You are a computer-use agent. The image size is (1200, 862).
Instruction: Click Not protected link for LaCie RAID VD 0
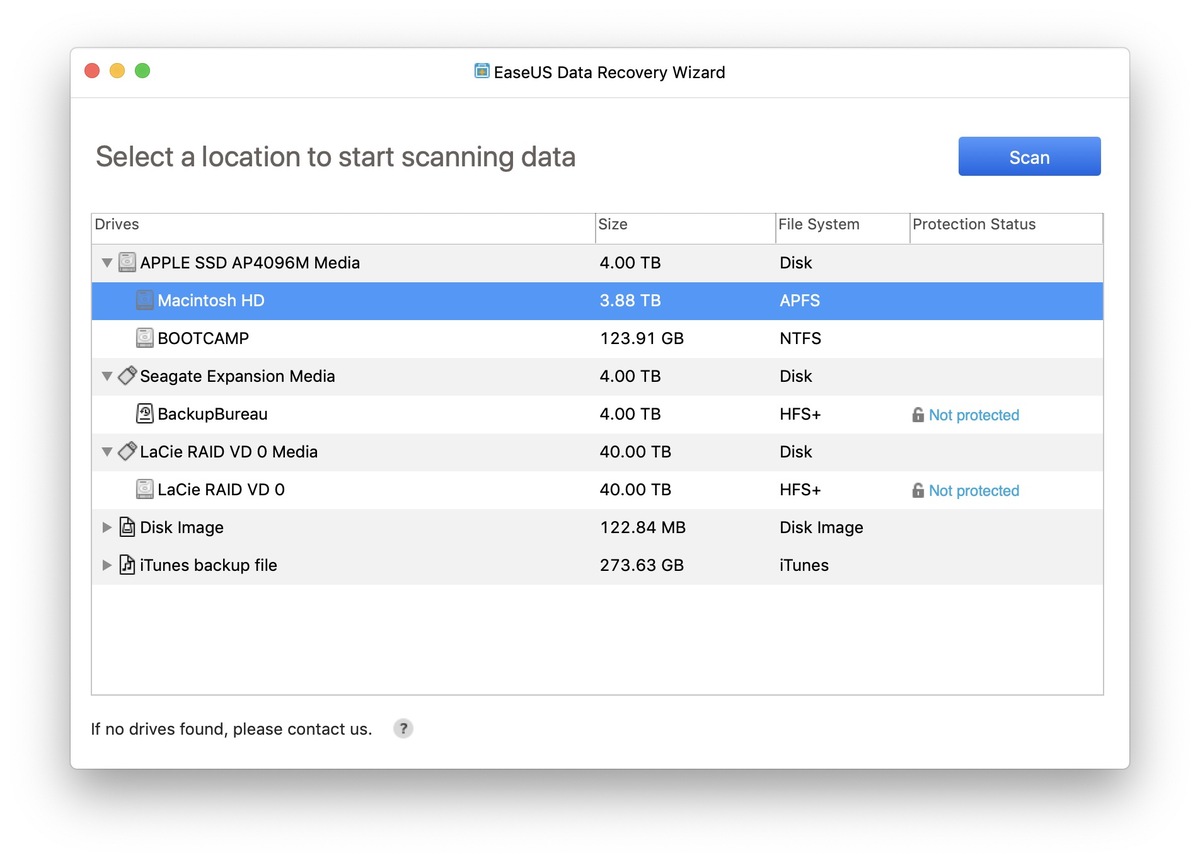(974, 490)
